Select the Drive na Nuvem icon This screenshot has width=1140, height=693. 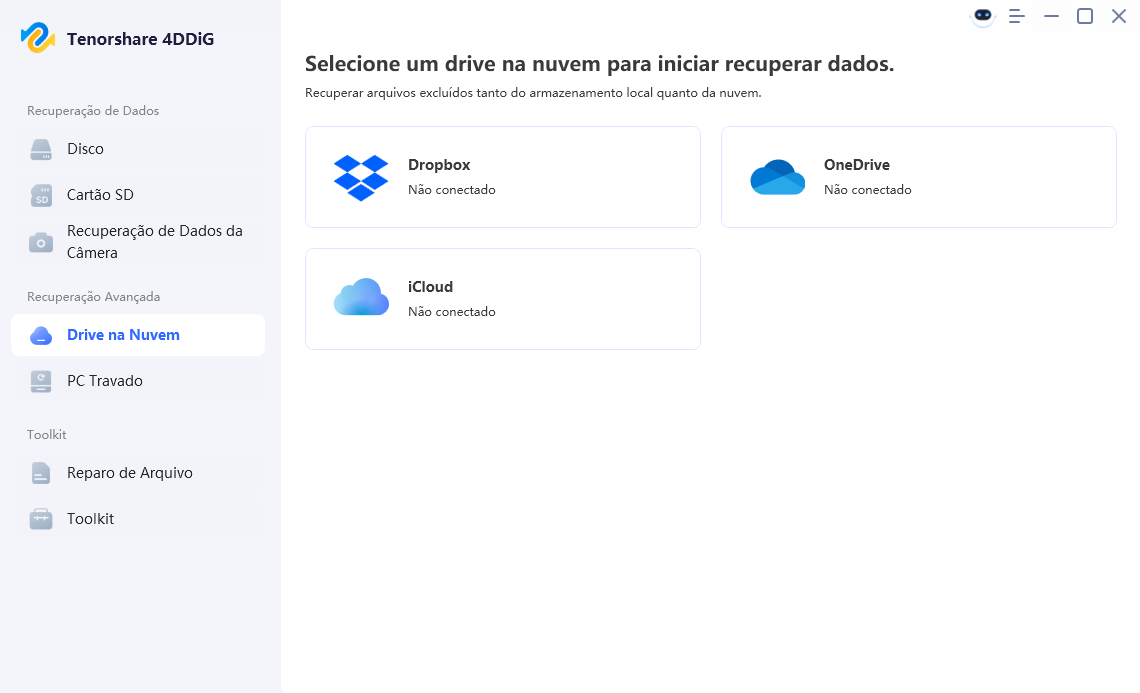click(x=40, y=335)
